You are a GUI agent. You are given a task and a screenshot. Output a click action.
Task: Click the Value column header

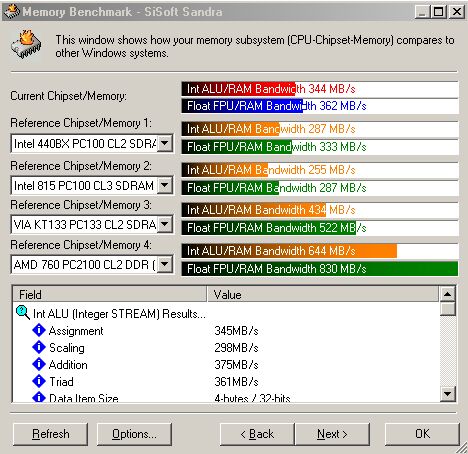[x=323, y=294]
